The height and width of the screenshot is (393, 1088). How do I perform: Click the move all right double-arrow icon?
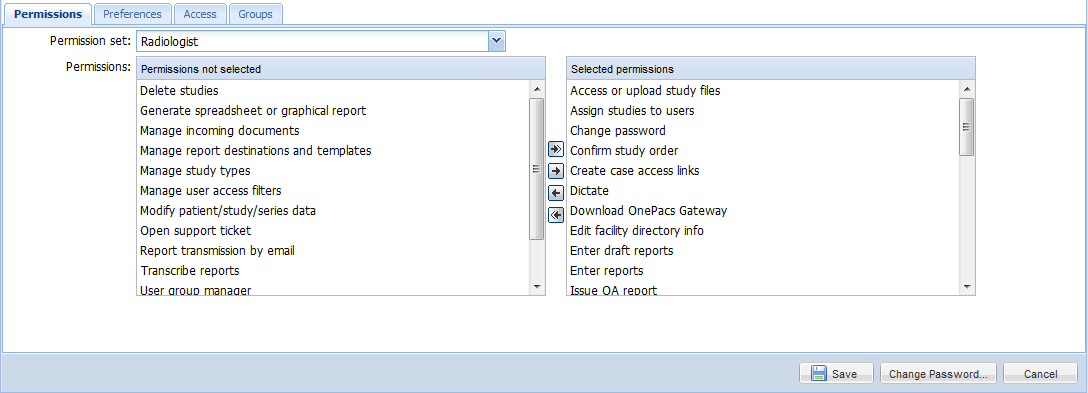click(556, 149)
